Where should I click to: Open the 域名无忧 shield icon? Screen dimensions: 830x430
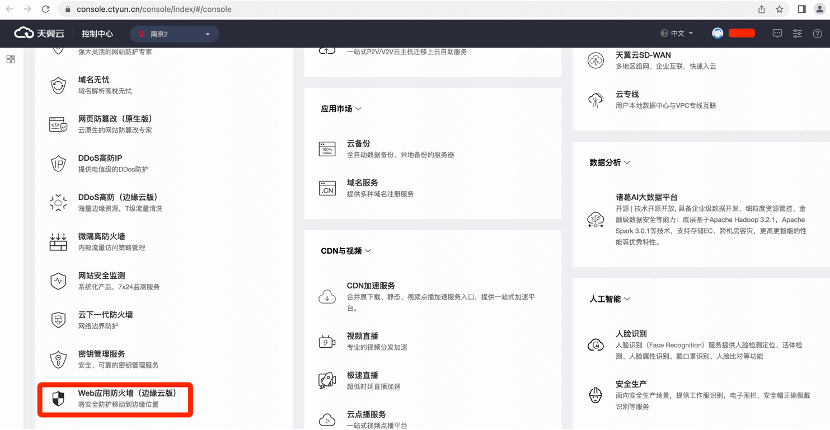58,85
